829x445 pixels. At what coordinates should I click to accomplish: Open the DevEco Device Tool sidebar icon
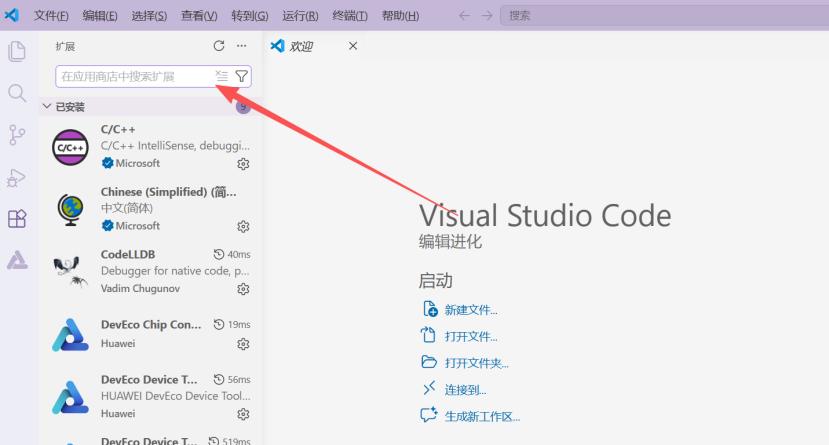[17, 260]
